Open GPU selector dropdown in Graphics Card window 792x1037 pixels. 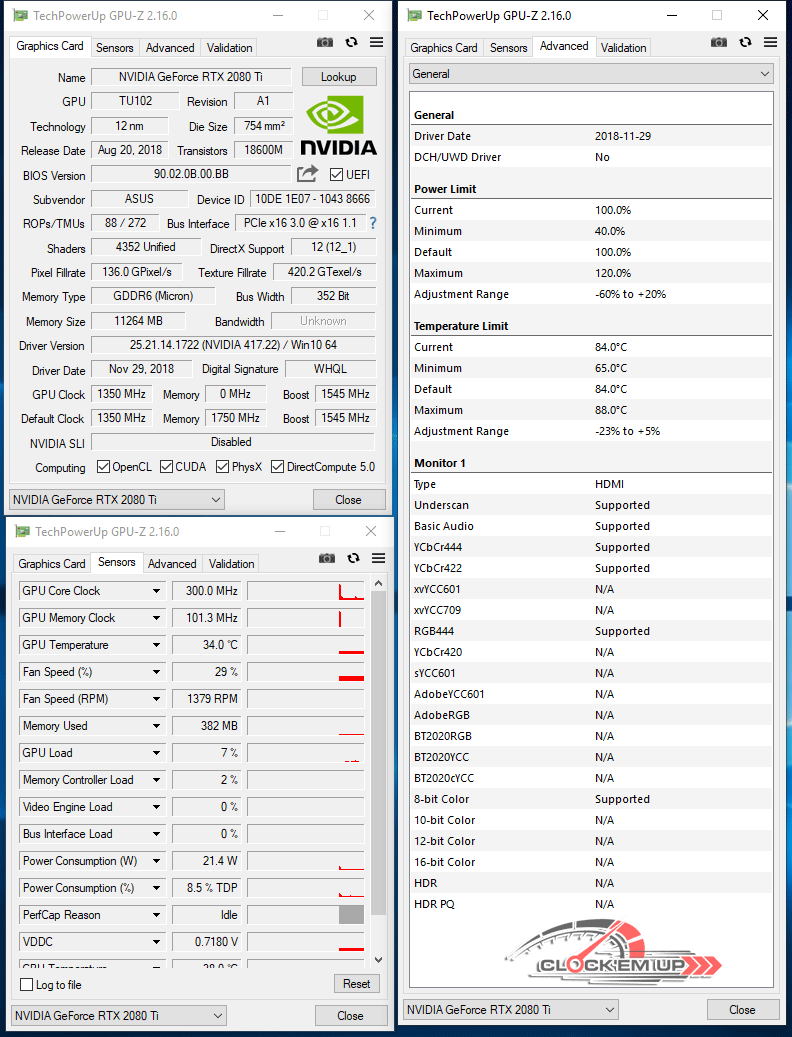[117, 500]
